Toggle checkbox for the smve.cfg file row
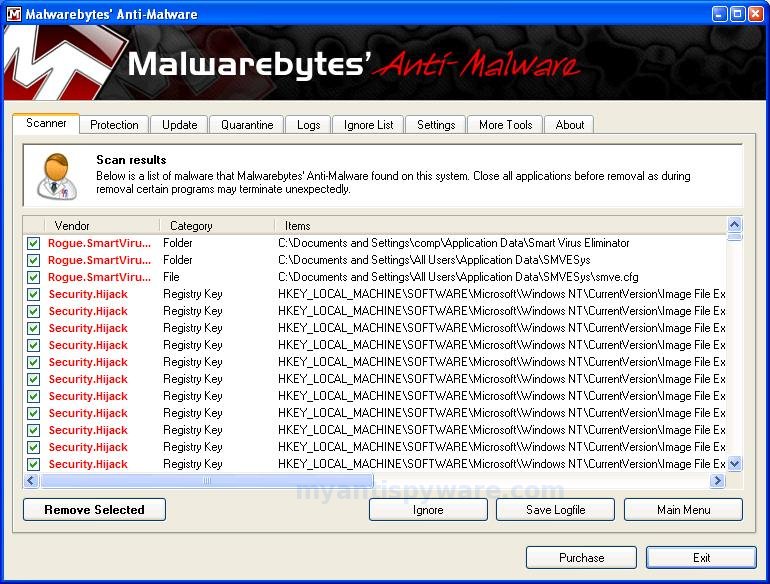This screenshot has height=584, width=770. point(33,277)
